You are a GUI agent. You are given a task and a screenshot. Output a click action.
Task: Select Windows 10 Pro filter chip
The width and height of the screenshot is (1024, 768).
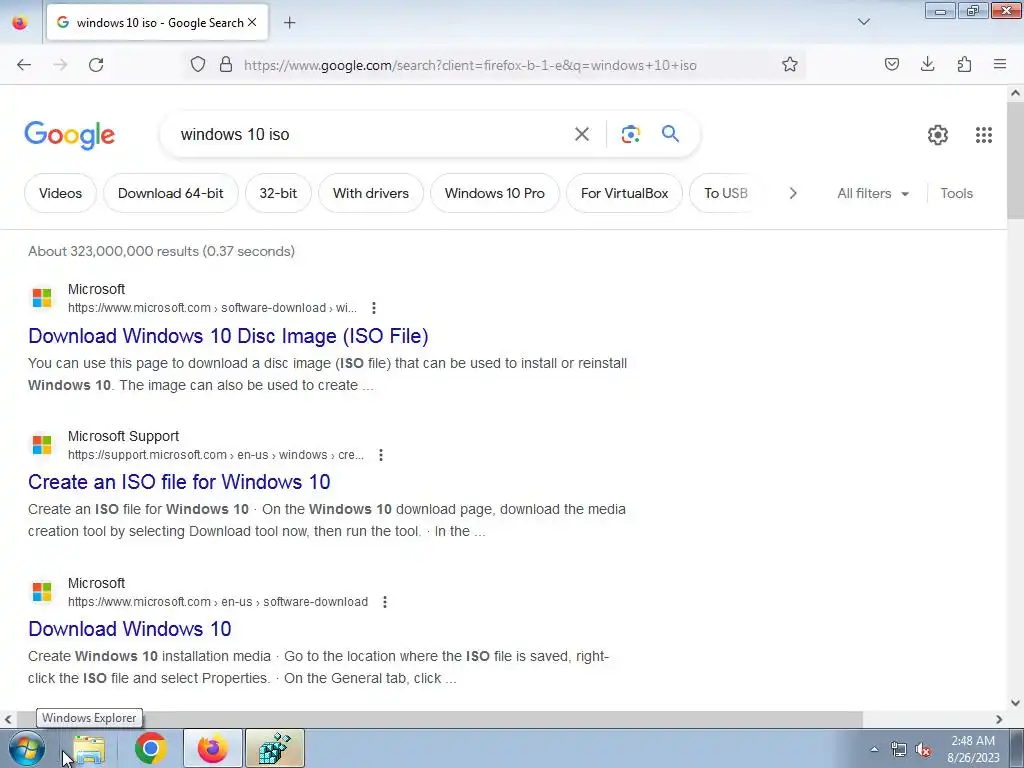coord(495,193)
